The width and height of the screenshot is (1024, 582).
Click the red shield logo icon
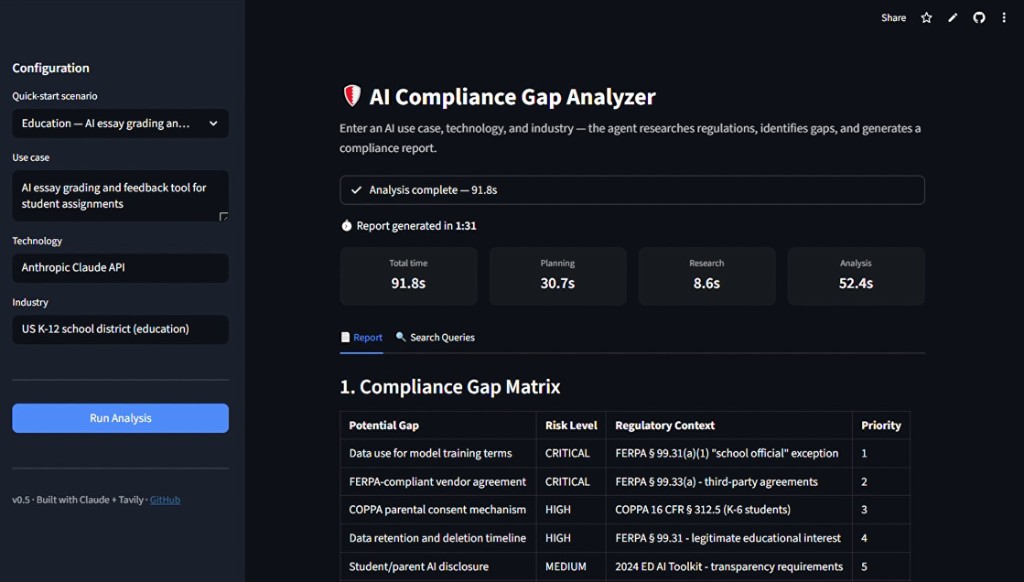pyautogui.click(x=352, y=95)
